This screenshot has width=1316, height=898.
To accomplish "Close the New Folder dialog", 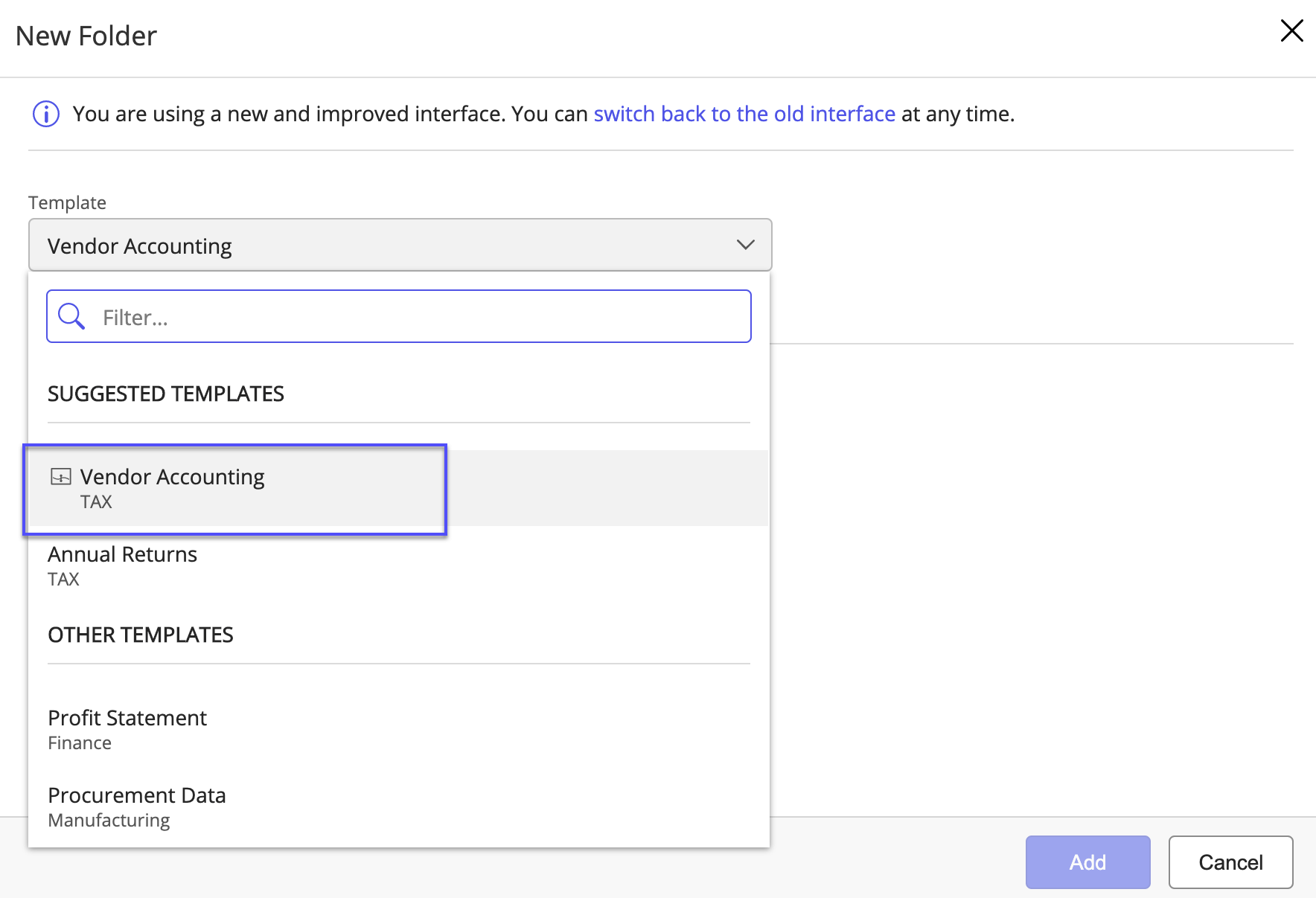I will (x=1291, y=31).
